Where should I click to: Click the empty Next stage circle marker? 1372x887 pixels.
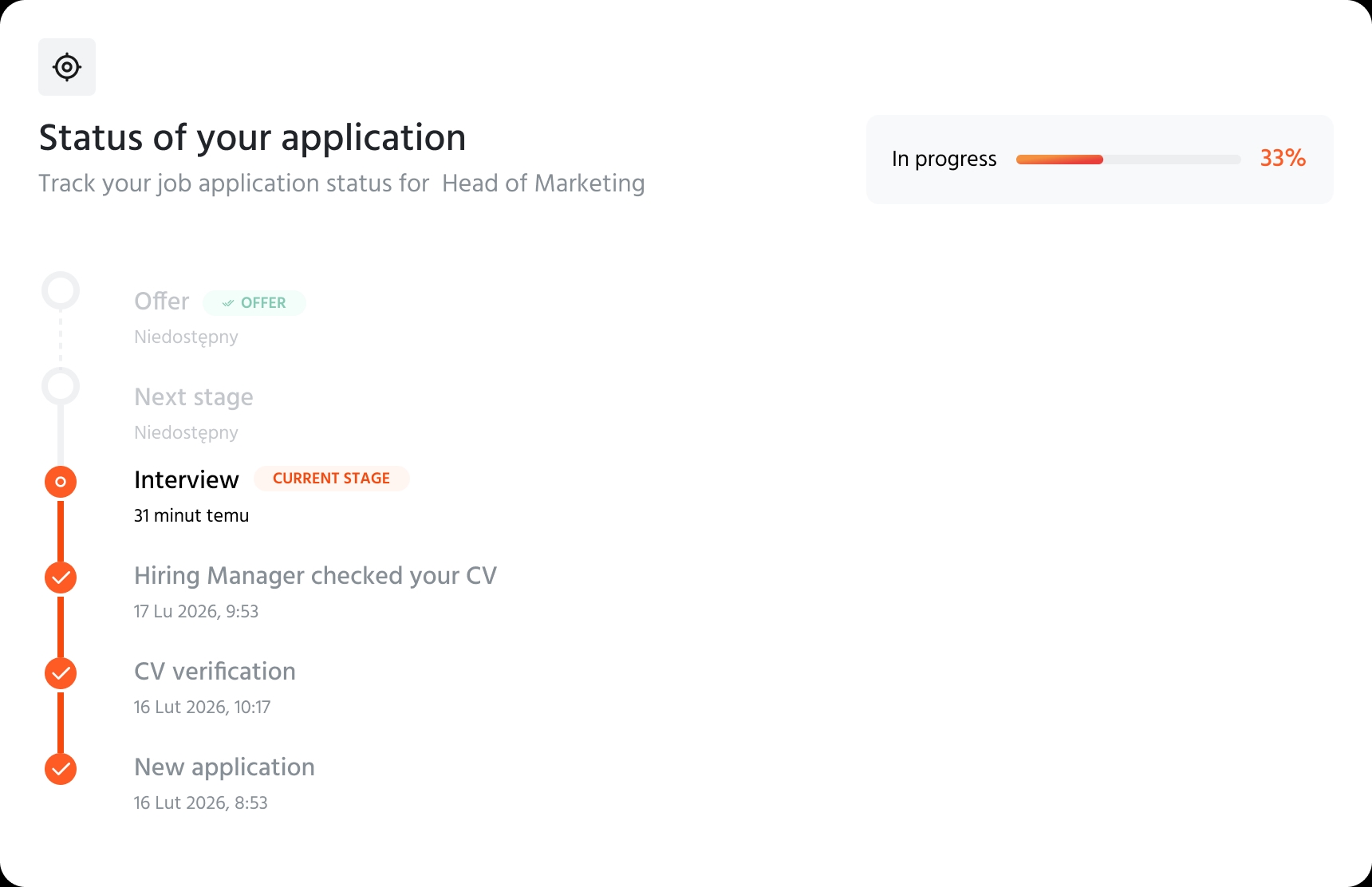61,386
